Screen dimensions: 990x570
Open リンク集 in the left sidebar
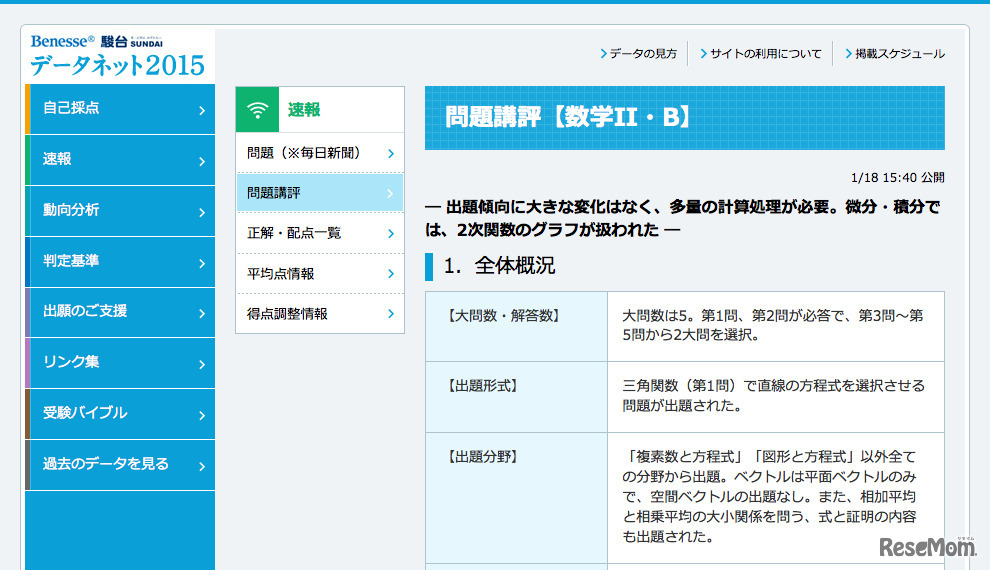tap(120, 363)
